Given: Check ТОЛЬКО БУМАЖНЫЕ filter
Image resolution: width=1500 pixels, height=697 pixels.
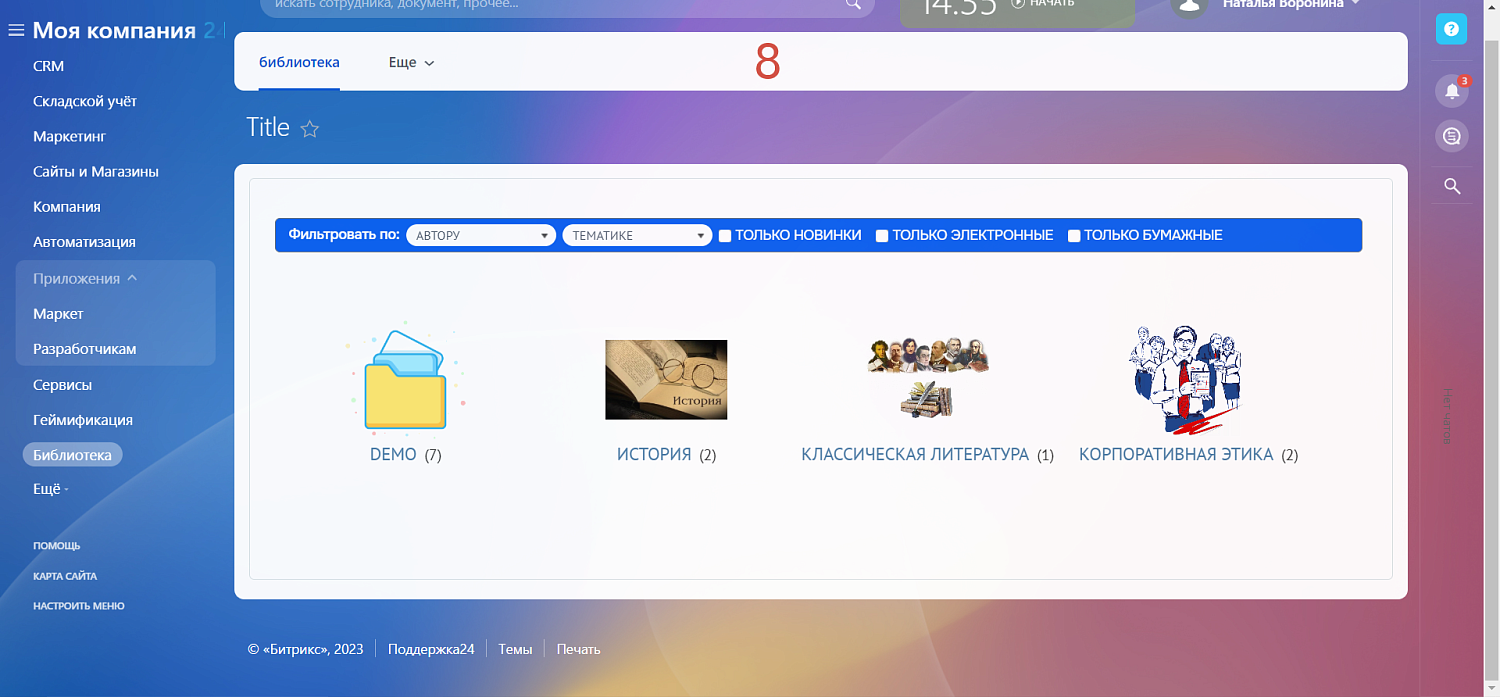Looking at the screenshot, I should [1074, 235].
